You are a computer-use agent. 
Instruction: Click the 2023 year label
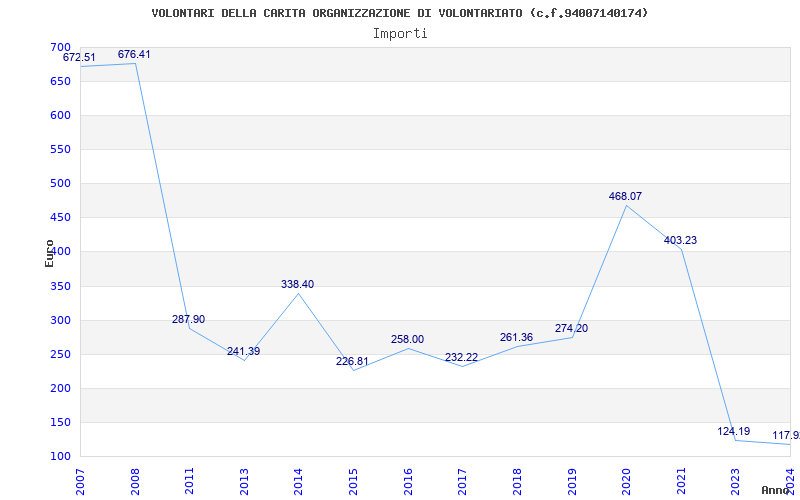(x=735, y=482)
